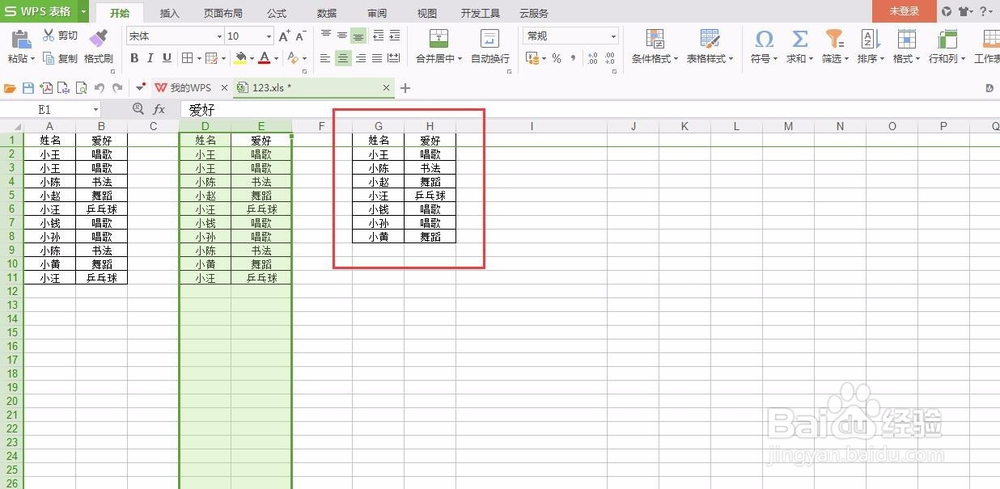This screenshot has height=489, width=1000.
Task: Switch to the 插入 ribbon tab
Action: click(x=170, y=13)
